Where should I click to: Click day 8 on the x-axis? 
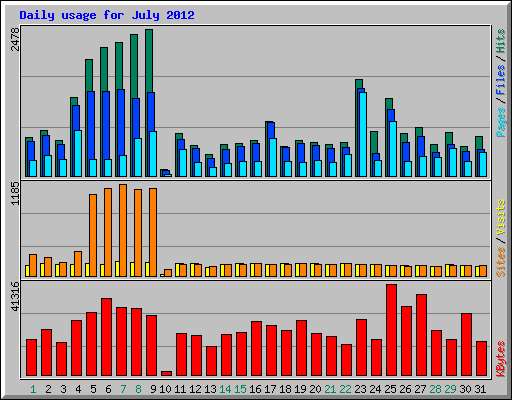click(x=138, y=389)
